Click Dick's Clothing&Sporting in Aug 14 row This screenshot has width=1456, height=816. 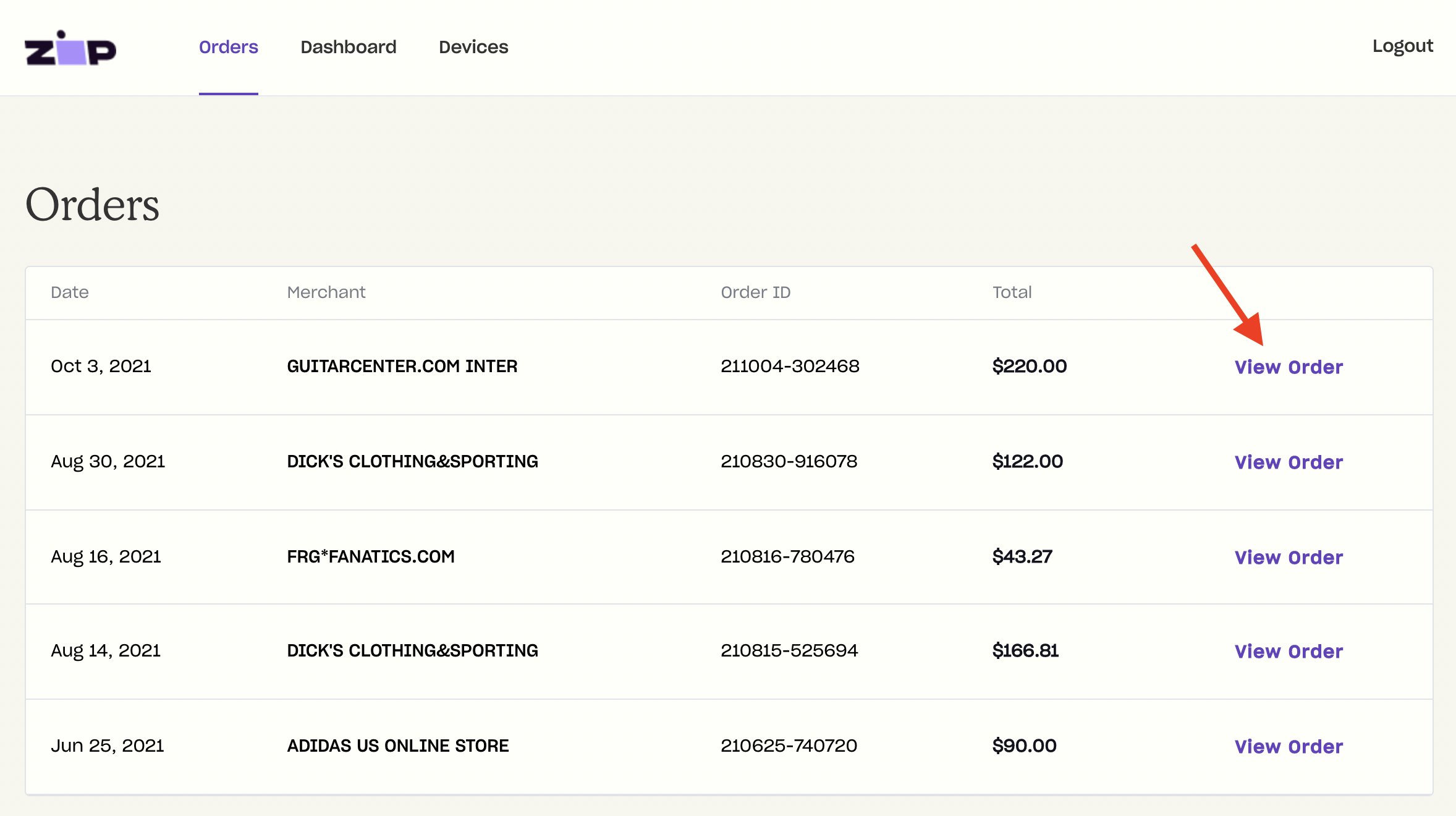413,651
